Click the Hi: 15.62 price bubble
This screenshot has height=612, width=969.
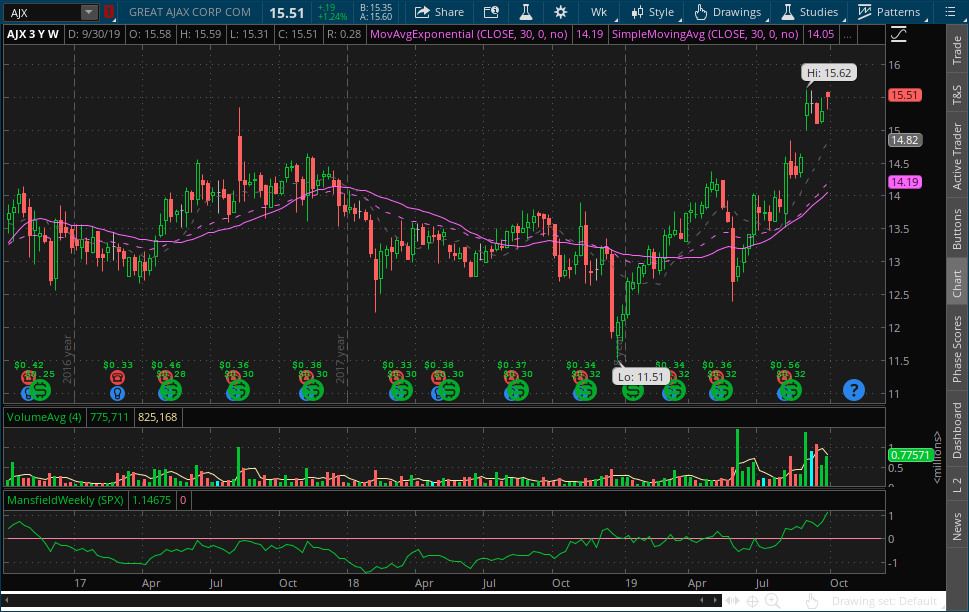coord(829,73)
